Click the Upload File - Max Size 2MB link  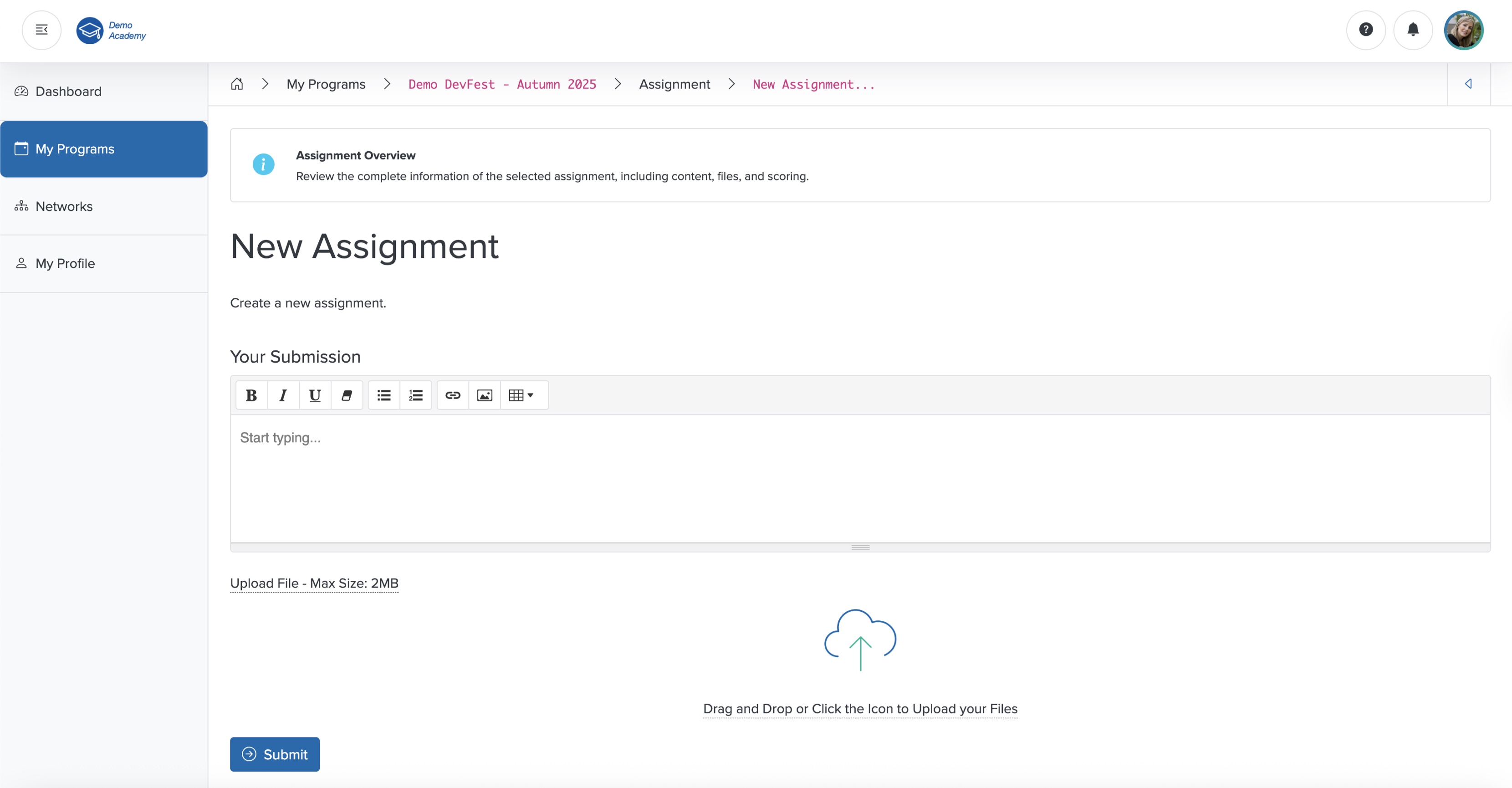(x=314, y=583)
